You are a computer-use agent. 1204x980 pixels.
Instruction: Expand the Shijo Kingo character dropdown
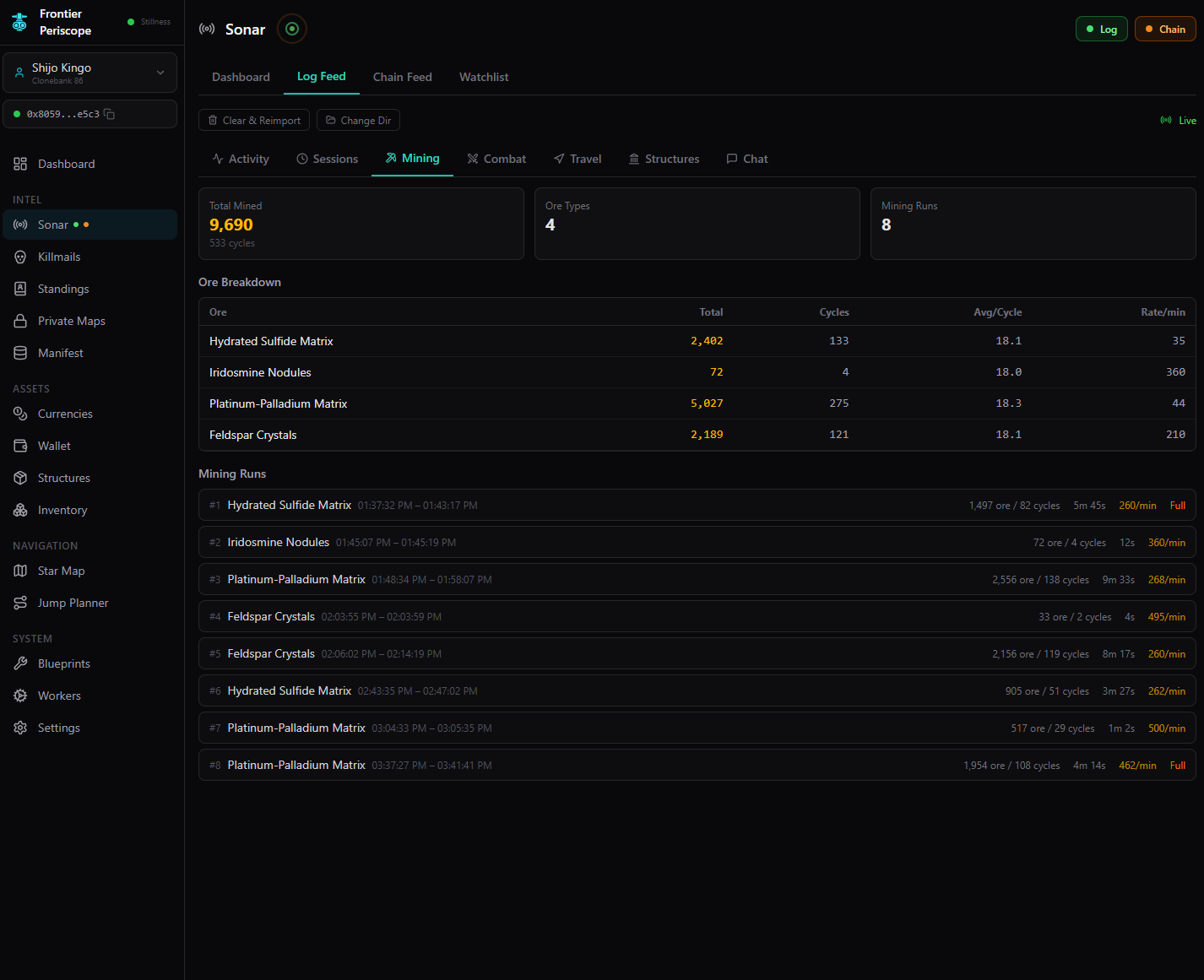tap(90, 73)
